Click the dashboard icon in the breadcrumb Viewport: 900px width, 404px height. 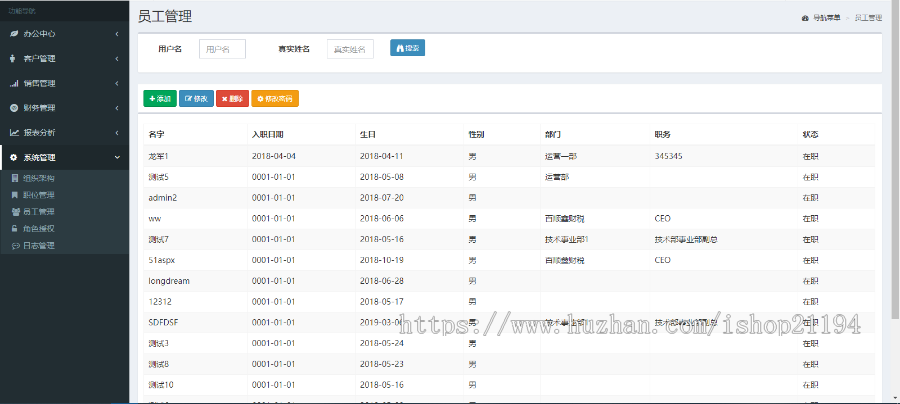click(x=805, y=18)
